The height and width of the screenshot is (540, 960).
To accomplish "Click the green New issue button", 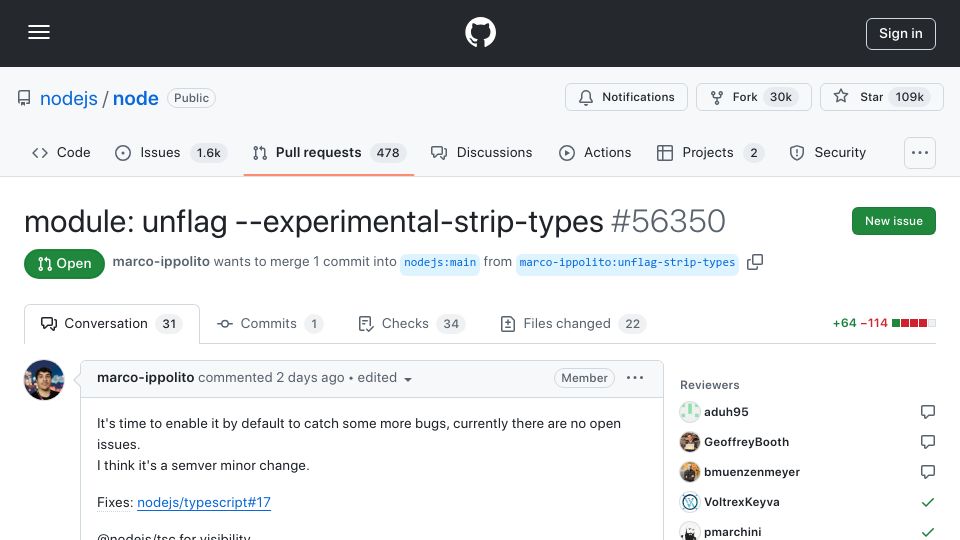I will point(893,221).
